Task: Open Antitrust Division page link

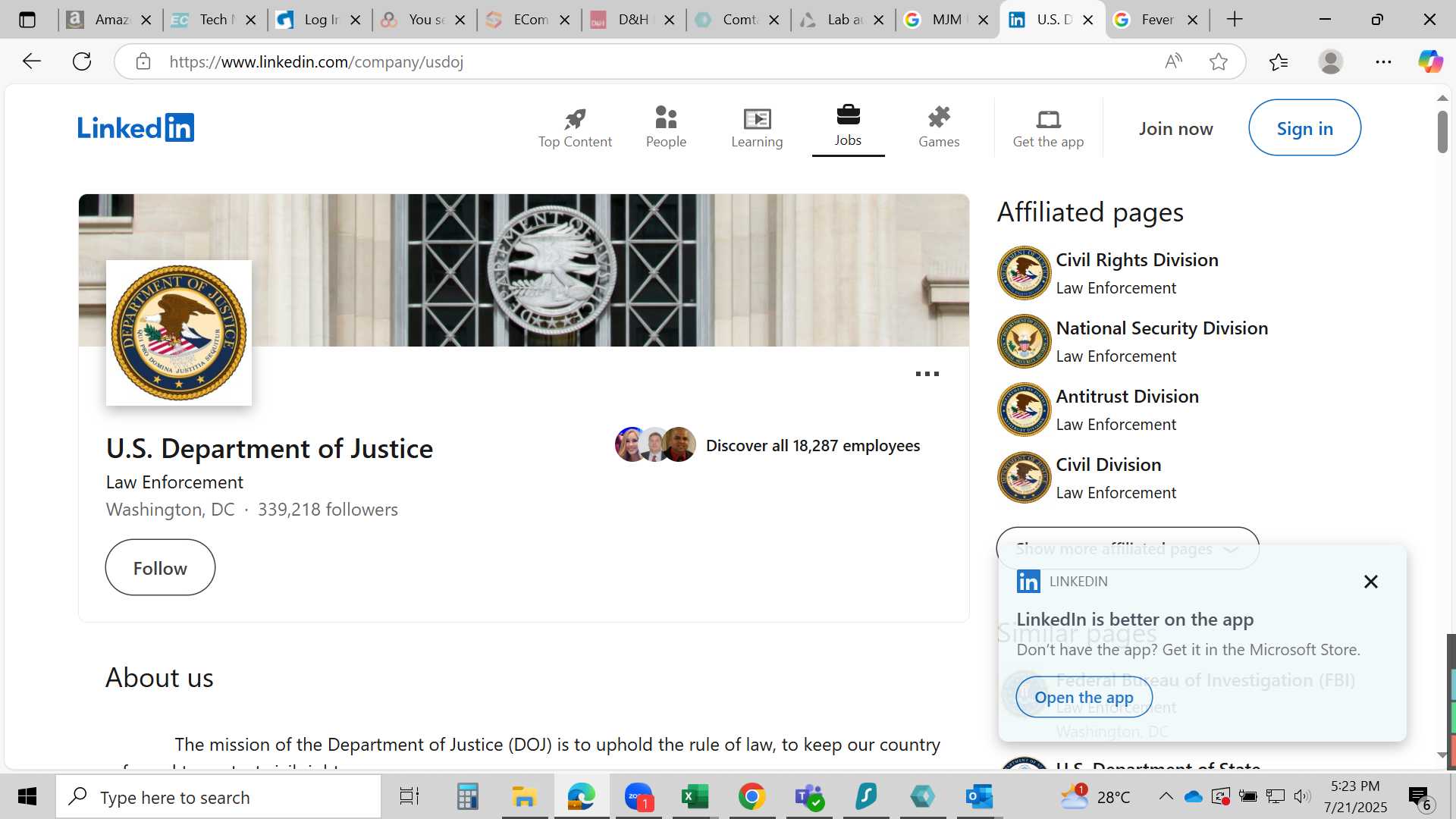Action: [x=1127, y=397]
